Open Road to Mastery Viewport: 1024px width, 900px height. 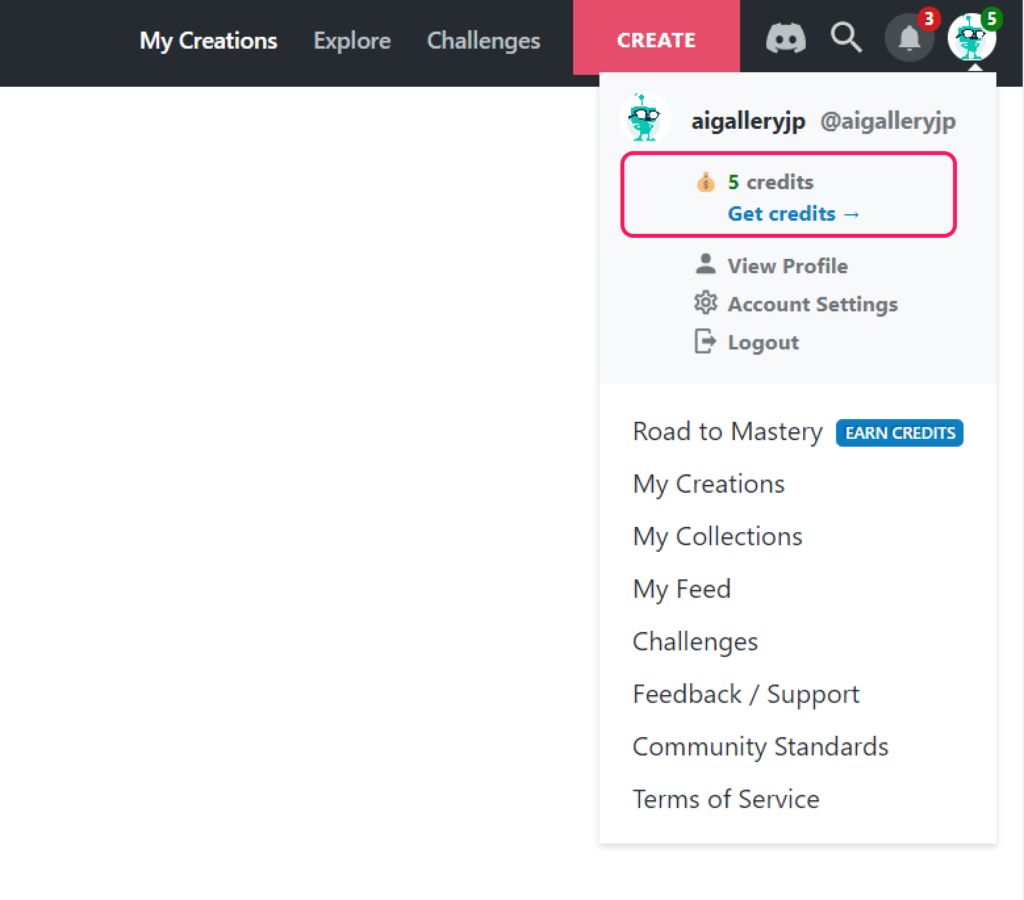(728, 432)
